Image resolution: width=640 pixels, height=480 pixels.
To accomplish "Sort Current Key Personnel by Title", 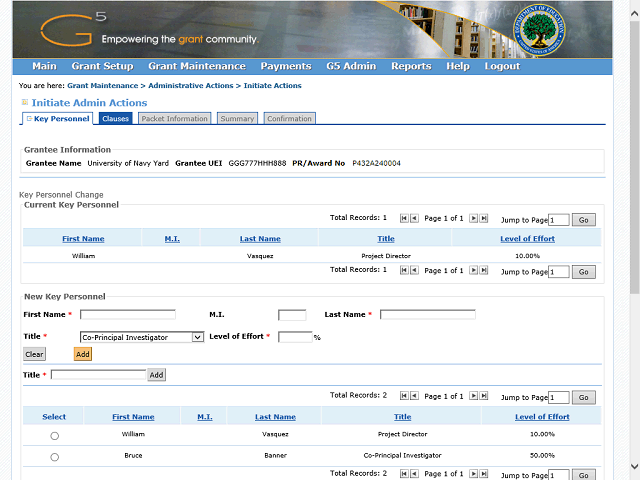I will 386,239.
